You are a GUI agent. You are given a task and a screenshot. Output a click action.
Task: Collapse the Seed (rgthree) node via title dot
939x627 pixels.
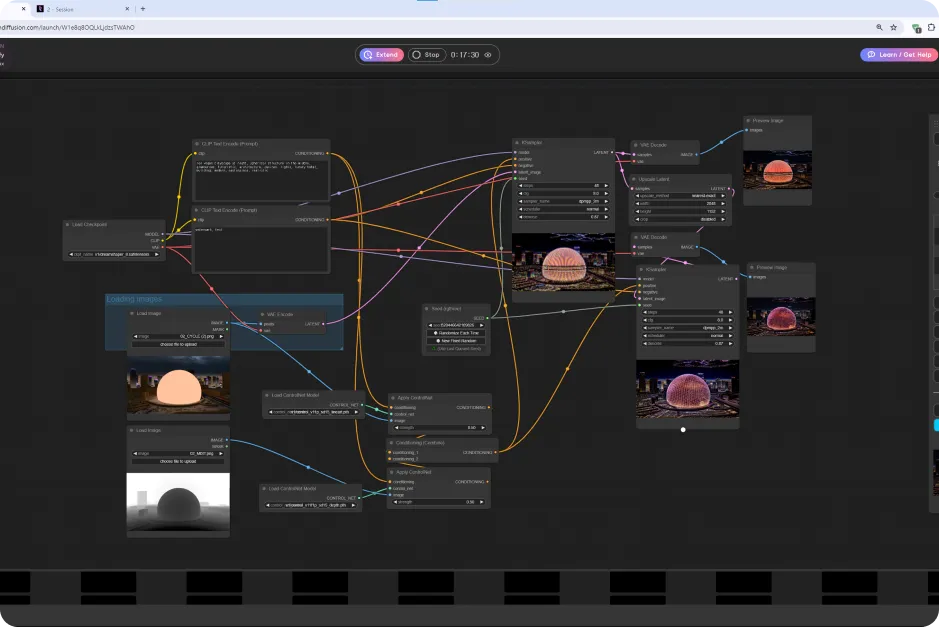(x=426, y=309)
